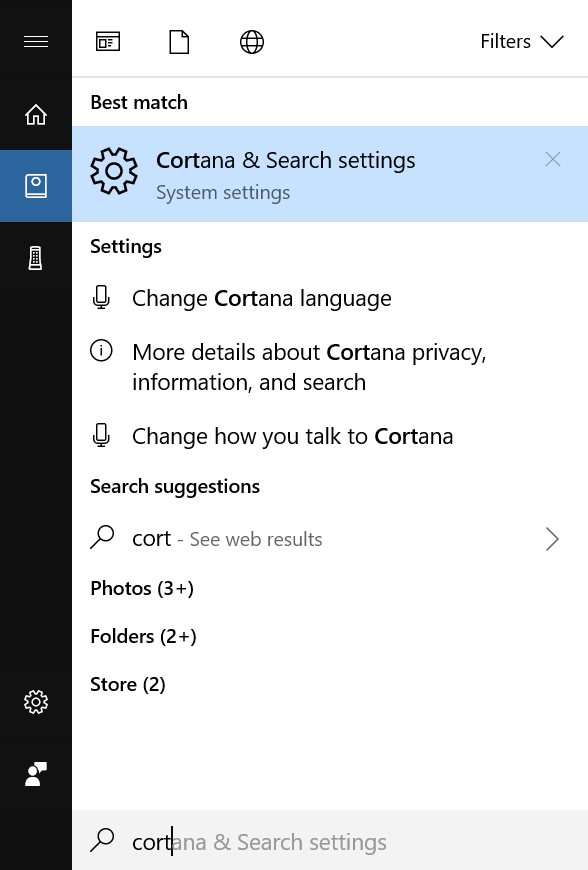This screenshot has width=588, height=870.
Task: Open the Notebook icon in sidebar
Action: tap(36, 186)
